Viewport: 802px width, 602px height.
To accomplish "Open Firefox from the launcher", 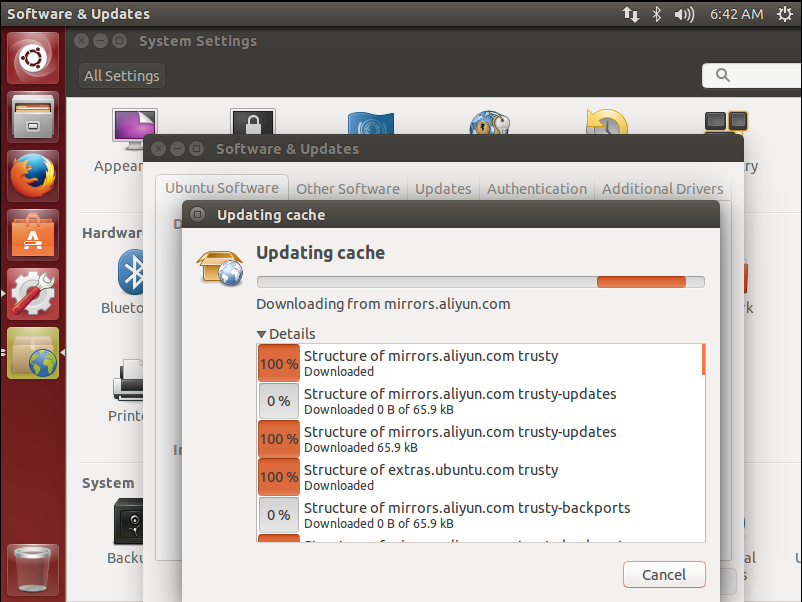I will coord(33,176).
